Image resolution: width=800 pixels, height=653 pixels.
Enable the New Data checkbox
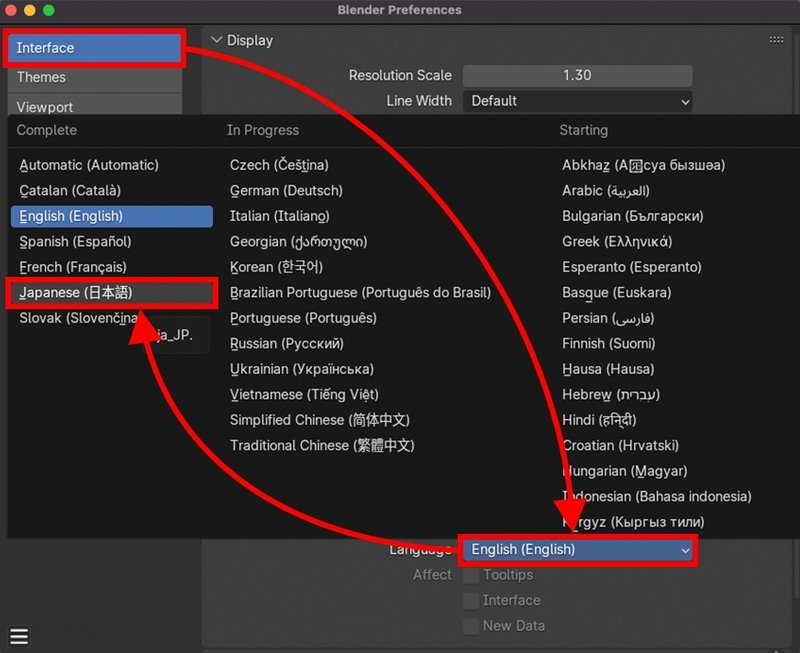(471, 626)
